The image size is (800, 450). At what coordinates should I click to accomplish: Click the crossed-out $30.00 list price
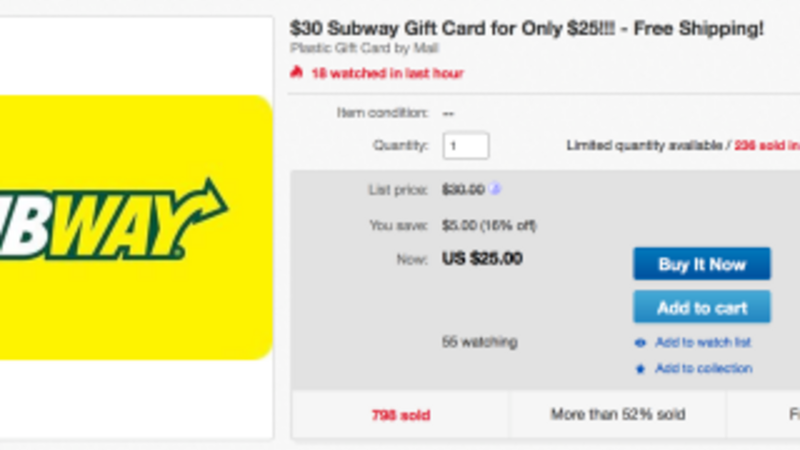(x=463, y=190)
